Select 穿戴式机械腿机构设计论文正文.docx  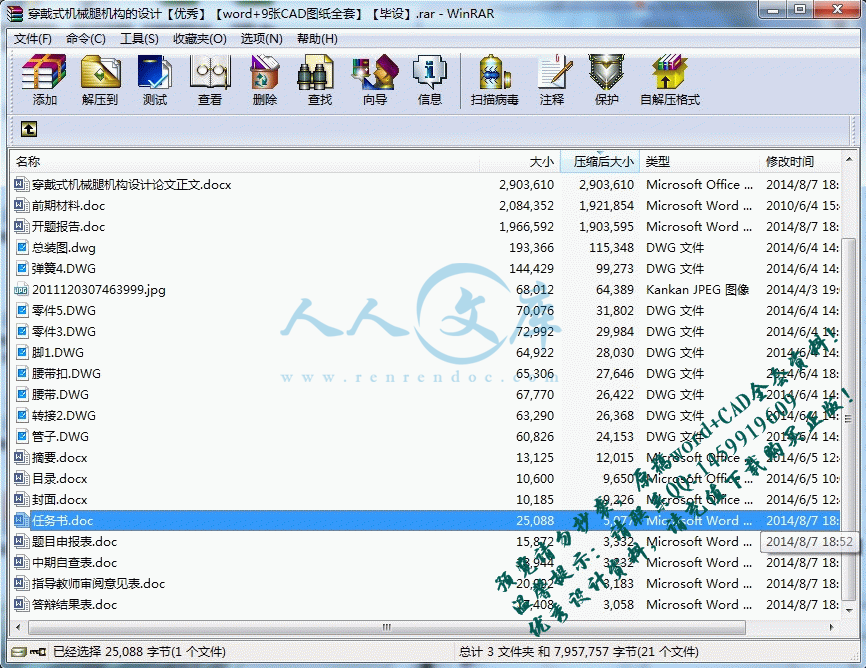[131, 185]
